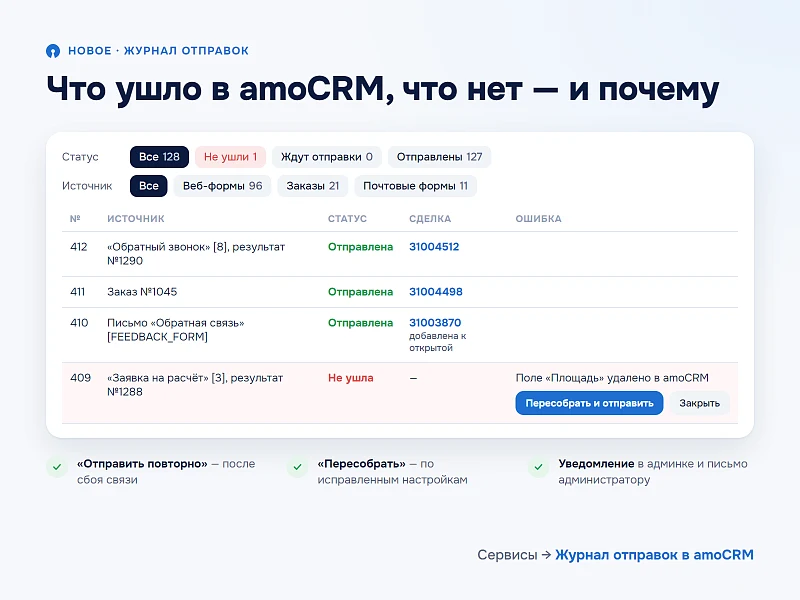Click row number 412

click(79, 247)
